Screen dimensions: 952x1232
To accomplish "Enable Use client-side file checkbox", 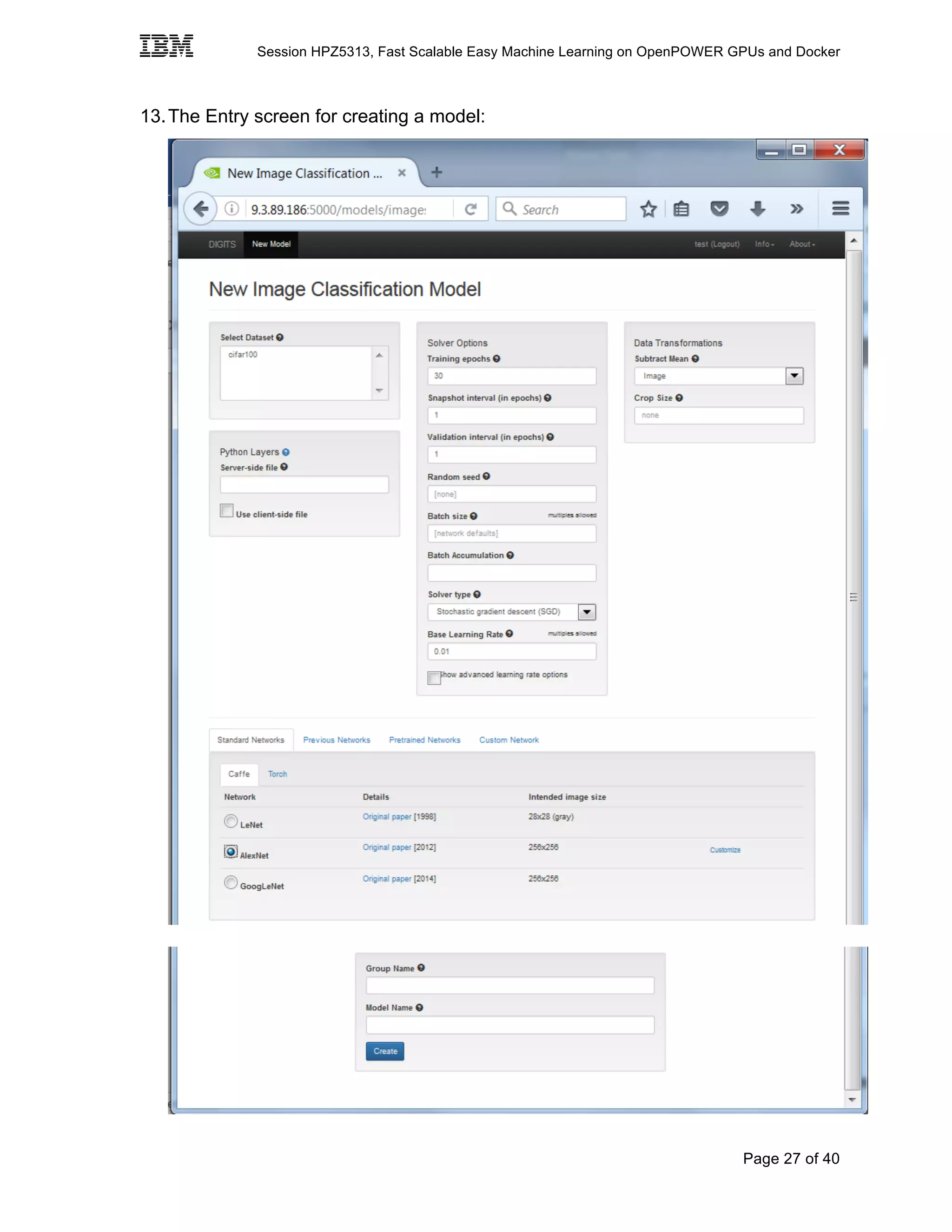I will pos(227,511).
